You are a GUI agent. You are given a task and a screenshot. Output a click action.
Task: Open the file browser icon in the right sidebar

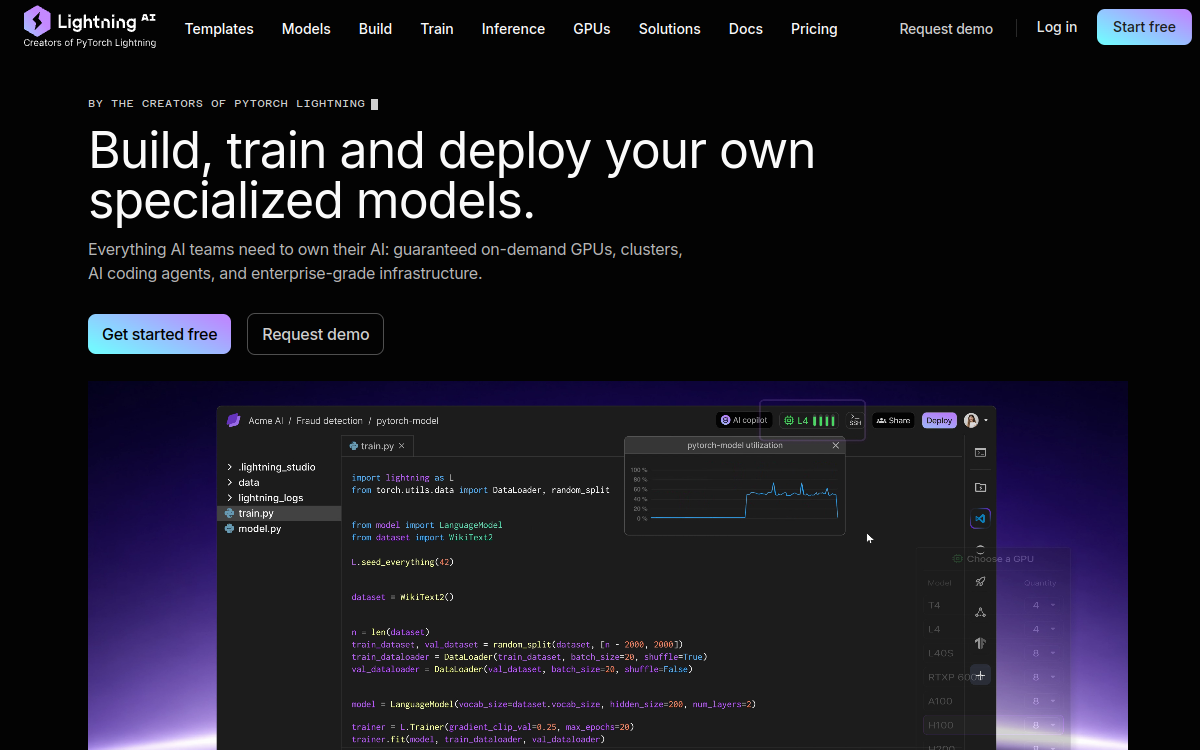(980, 487)
